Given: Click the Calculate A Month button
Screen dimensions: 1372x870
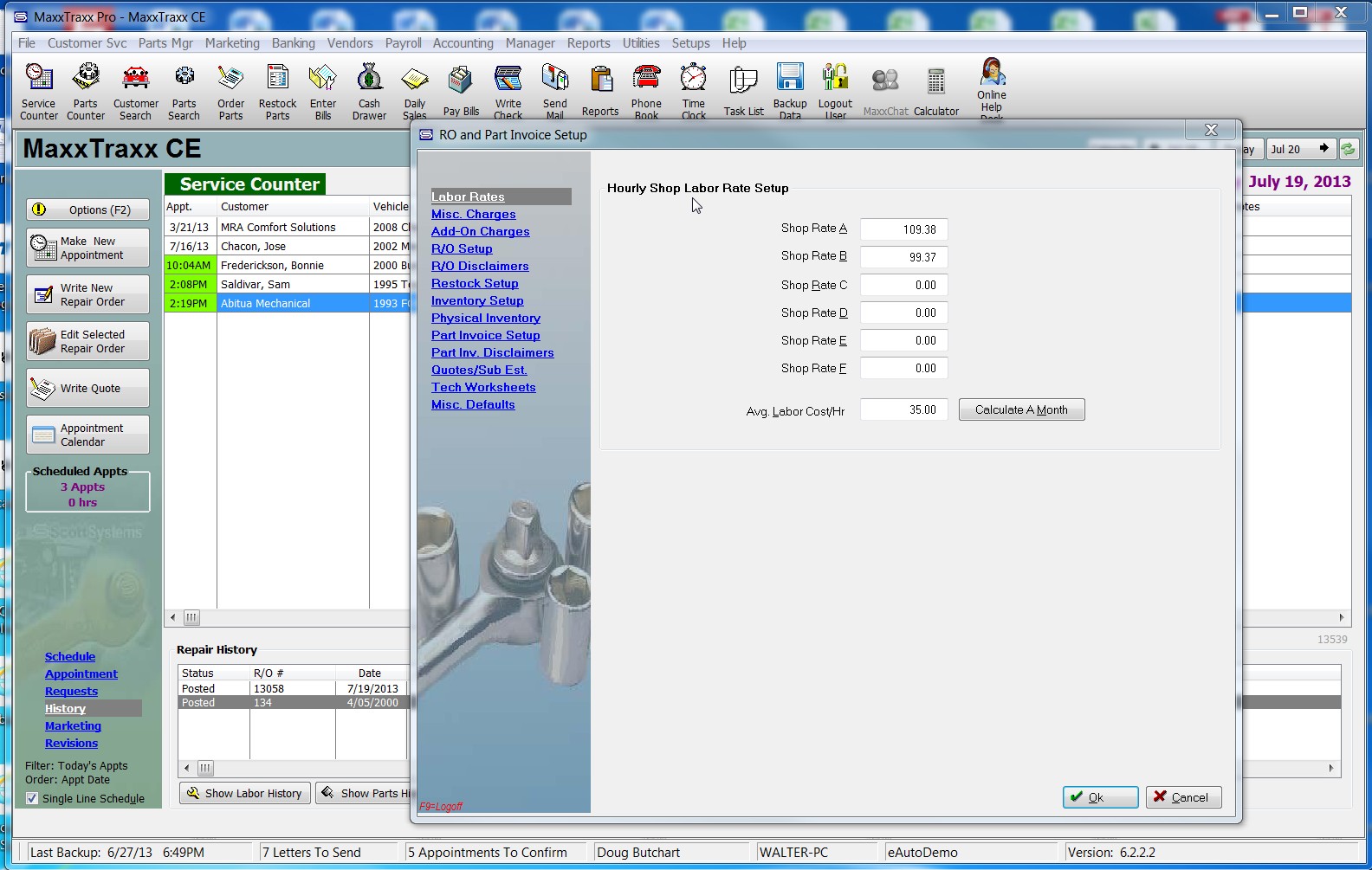Looking at the screenshot, I should 1021,409.
